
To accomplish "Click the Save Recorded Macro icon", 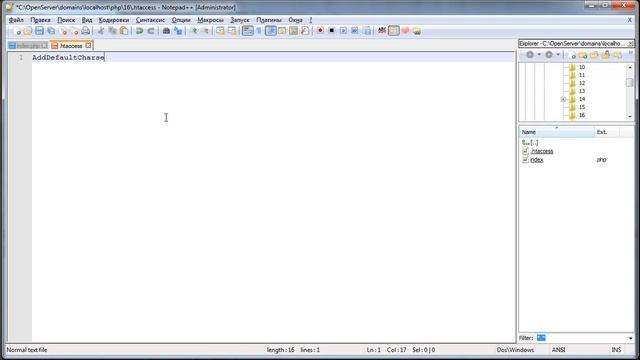I will [367, 31].
